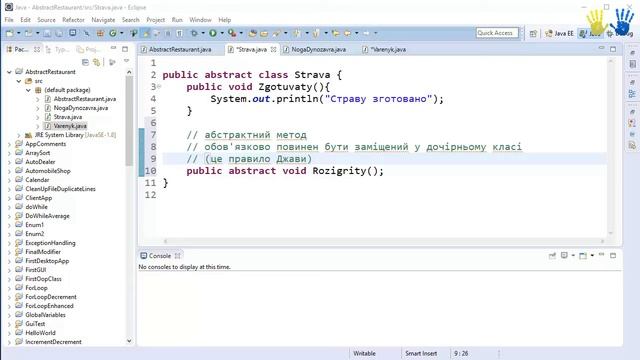Collapse the src folder
Image resolution: width=640 pixels, height=360 pixels.
pos(18,81)
